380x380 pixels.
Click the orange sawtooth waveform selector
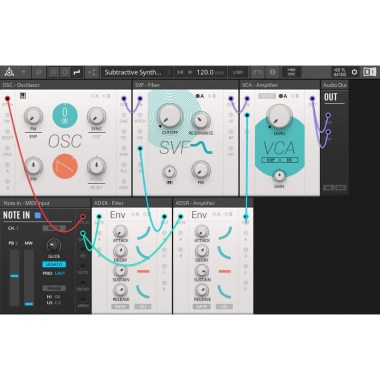(65, 166)
